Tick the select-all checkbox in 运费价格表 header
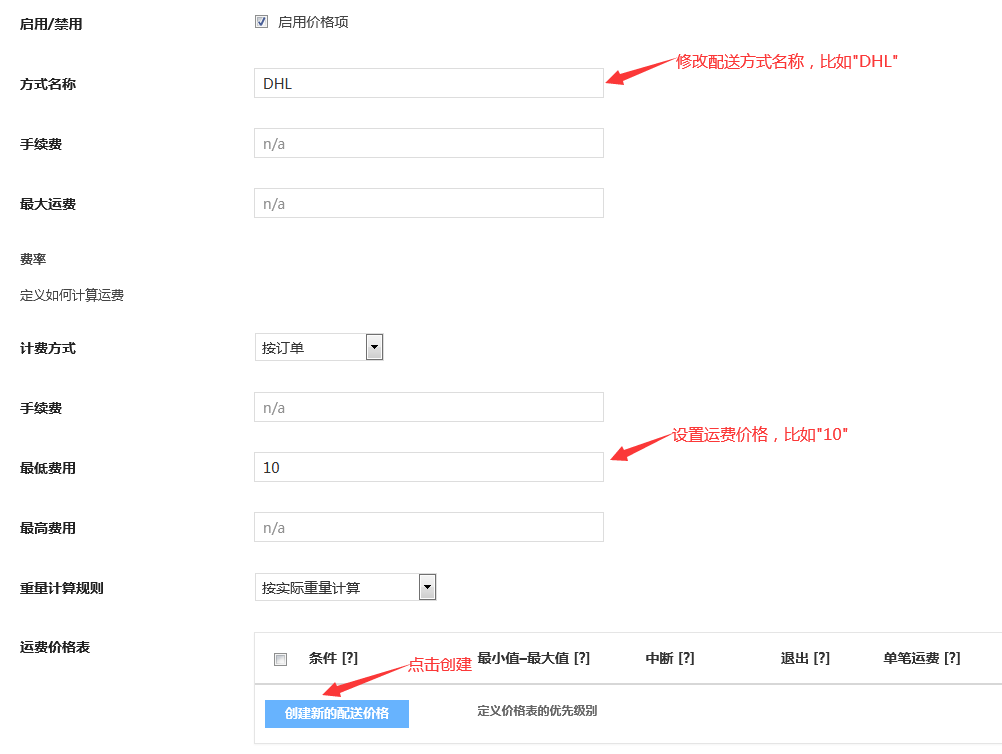The width and height of the screenshot is (1002, 754). pos(281,659)
